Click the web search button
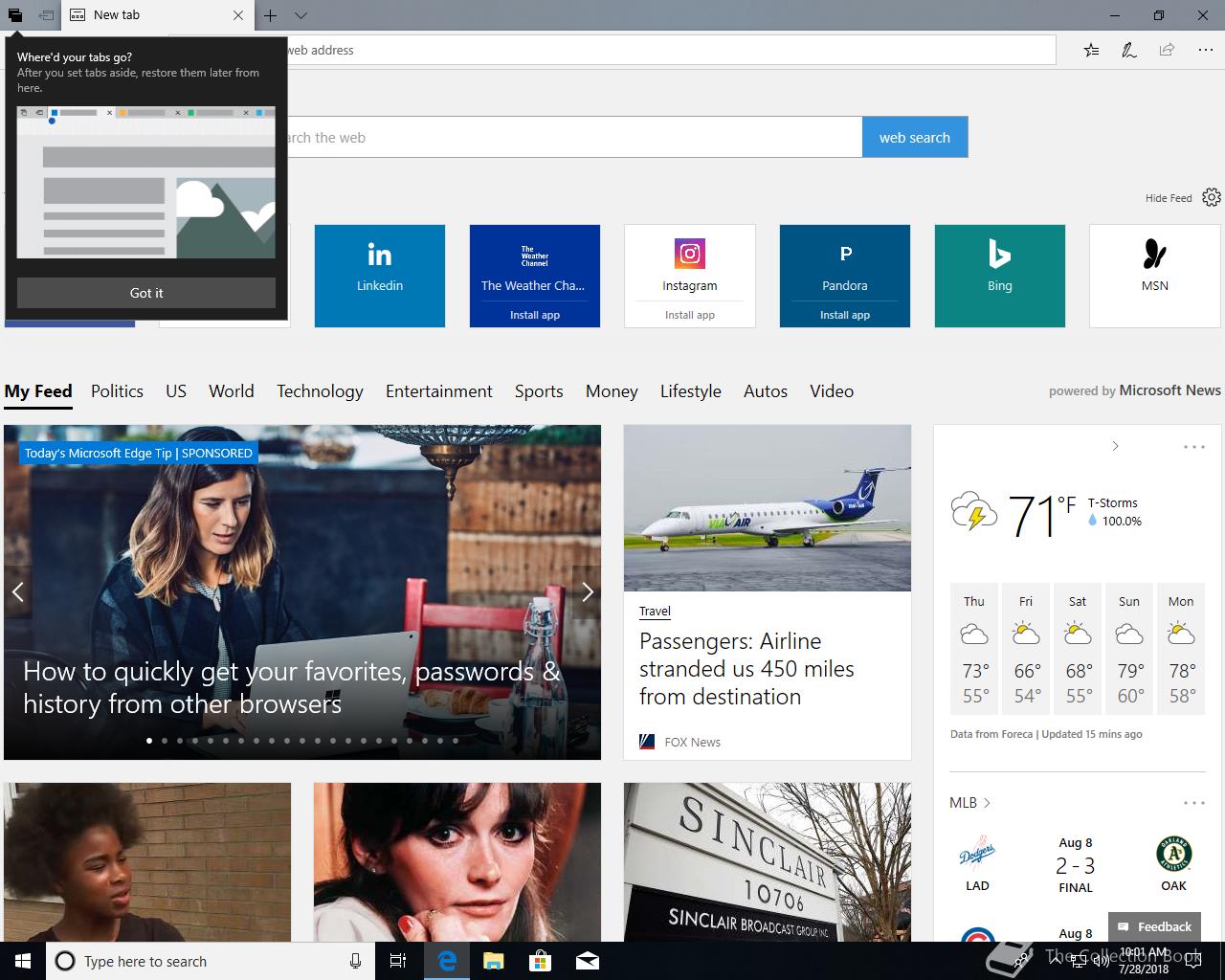Image resolution: width=1225 pixels, height=980 pixels. click(x=915, y=137)
